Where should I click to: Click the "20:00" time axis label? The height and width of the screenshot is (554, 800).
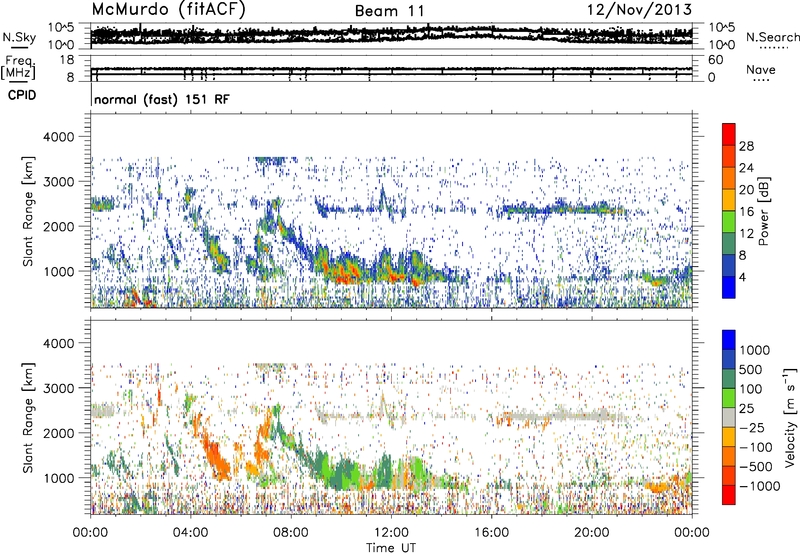click(x=592, y=533)
